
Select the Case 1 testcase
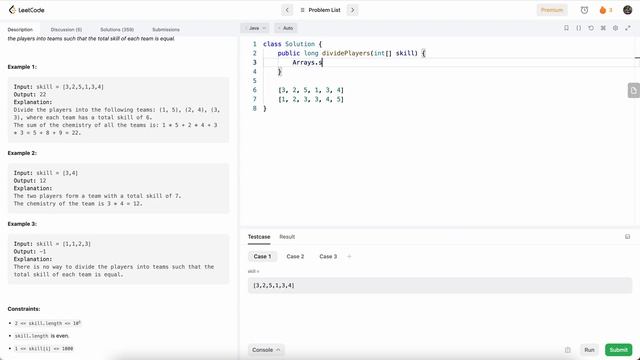click(x=262, y=256)
